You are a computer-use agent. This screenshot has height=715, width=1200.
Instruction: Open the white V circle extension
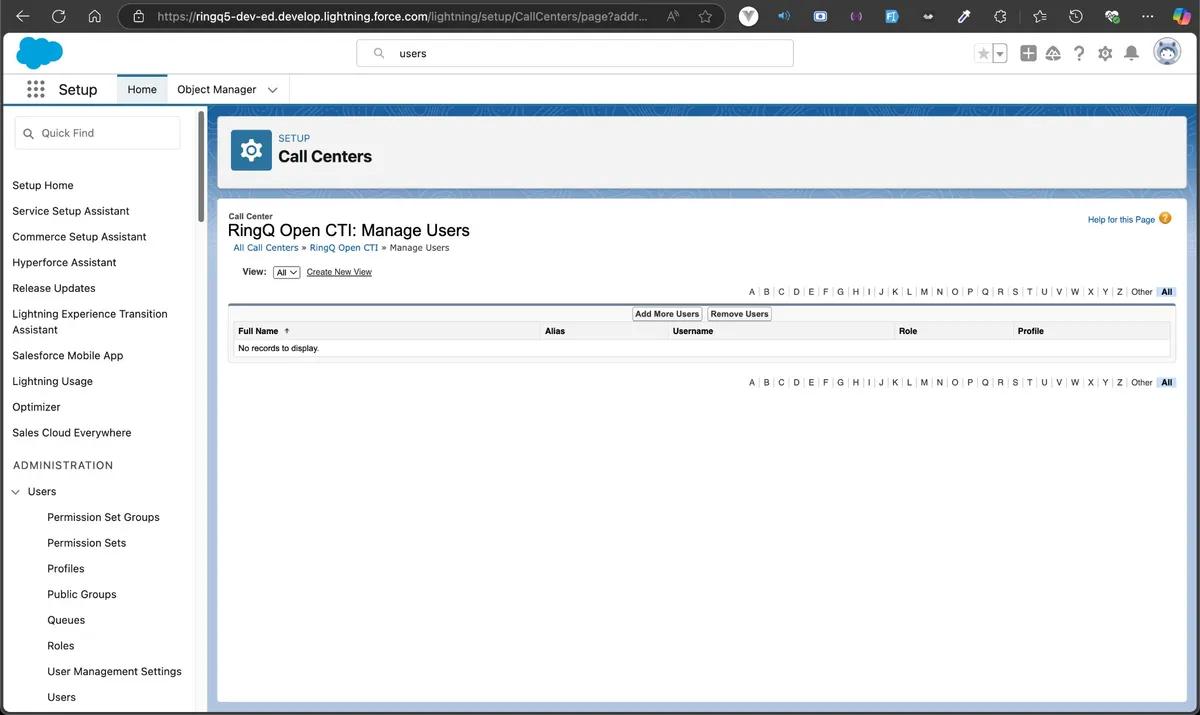748,16
